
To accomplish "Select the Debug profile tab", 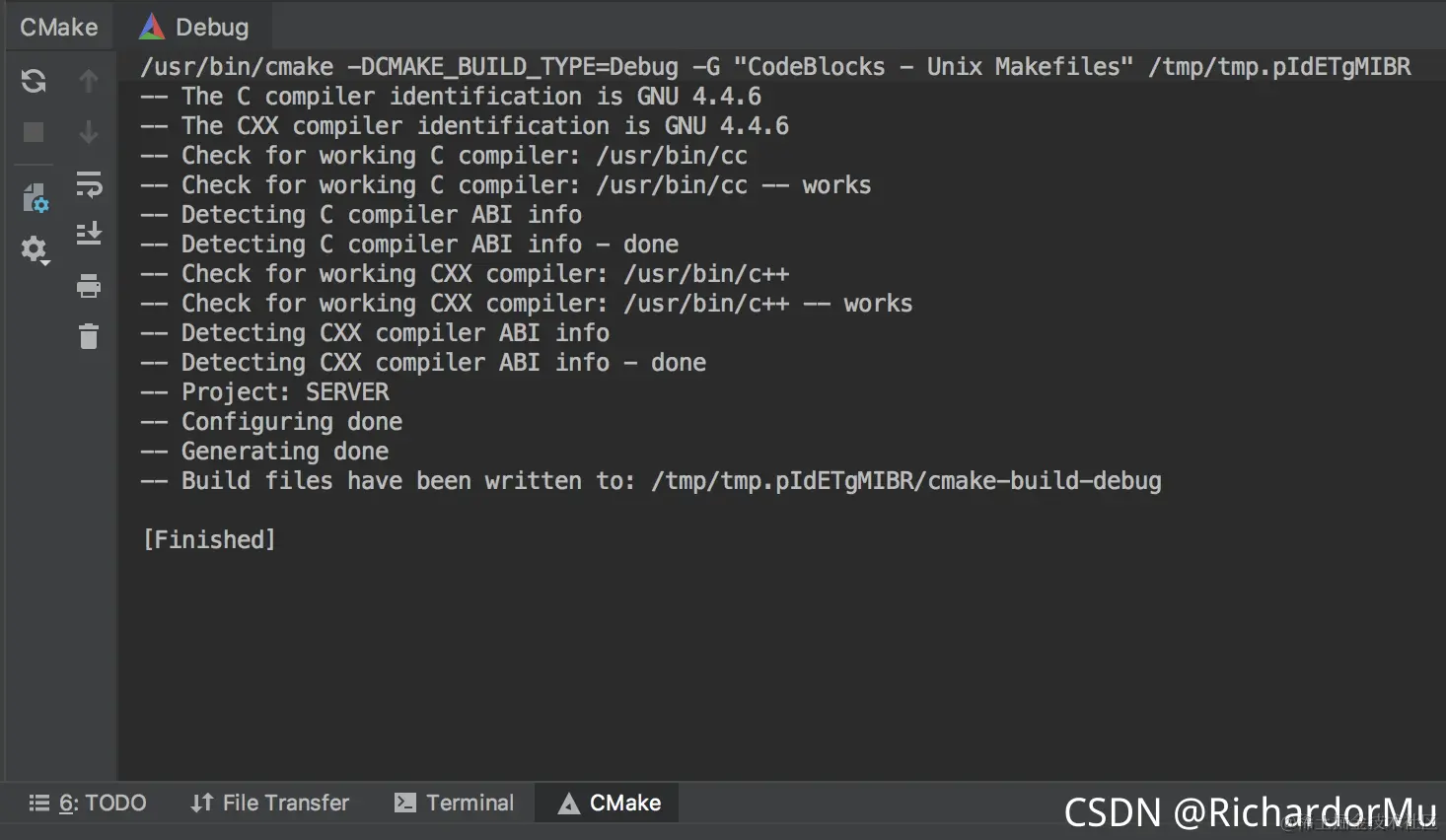I will click(193, 27).
